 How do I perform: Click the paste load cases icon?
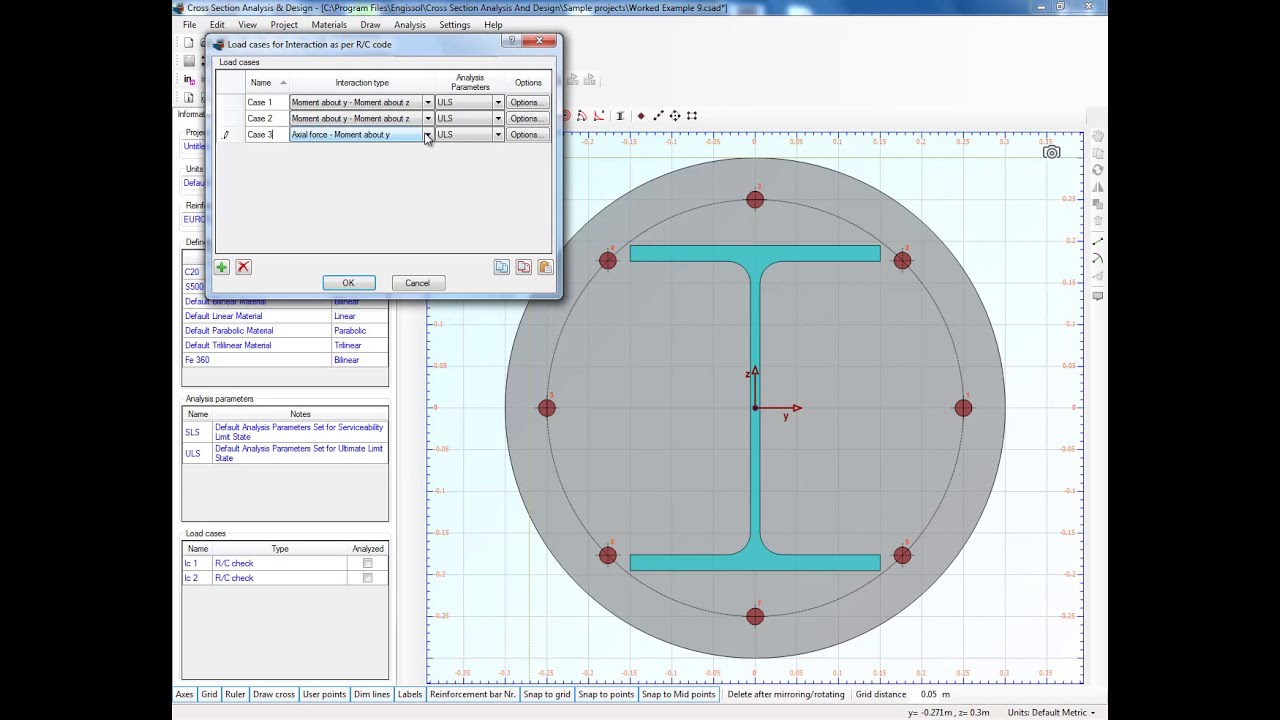(x=545, y=267)
